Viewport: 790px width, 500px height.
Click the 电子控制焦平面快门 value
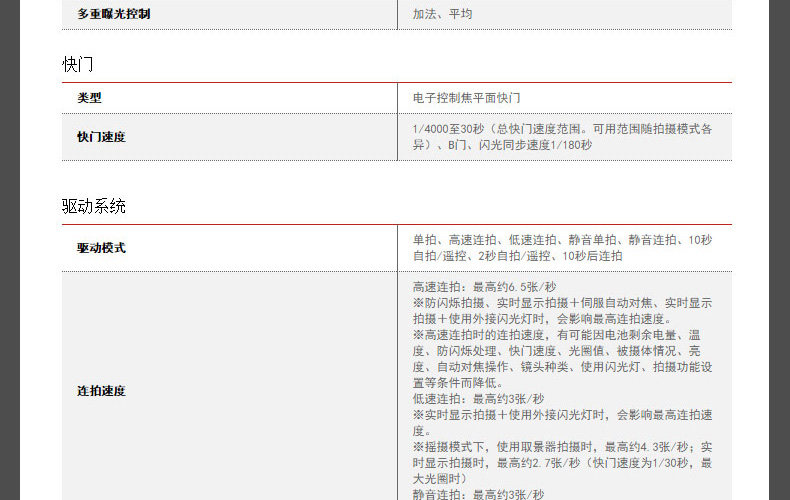(x=467, y=98)
